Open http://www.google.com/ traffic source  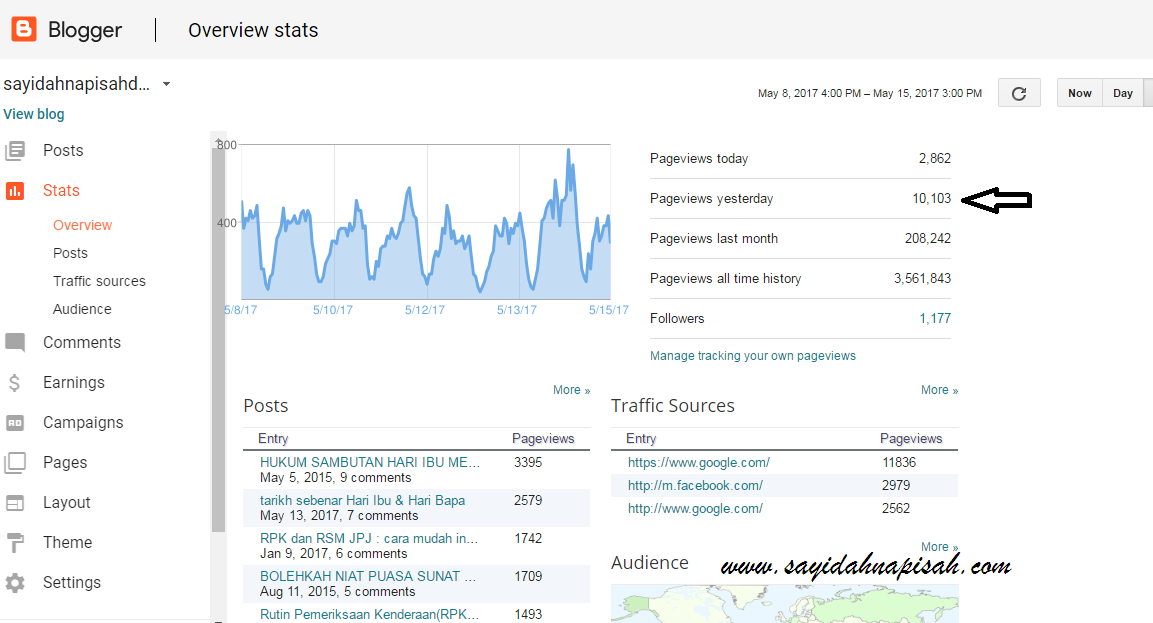[695, 508]
